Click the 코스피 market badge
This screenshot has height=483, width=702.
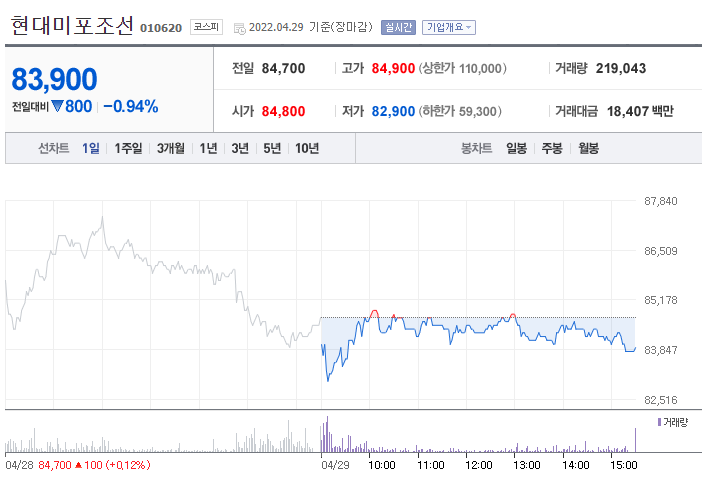pyautogui.click(x=206, y=27)
